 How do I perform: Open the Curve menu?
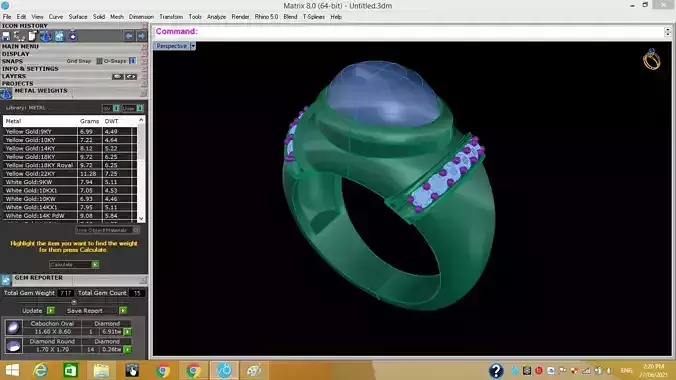coord(56,17)
